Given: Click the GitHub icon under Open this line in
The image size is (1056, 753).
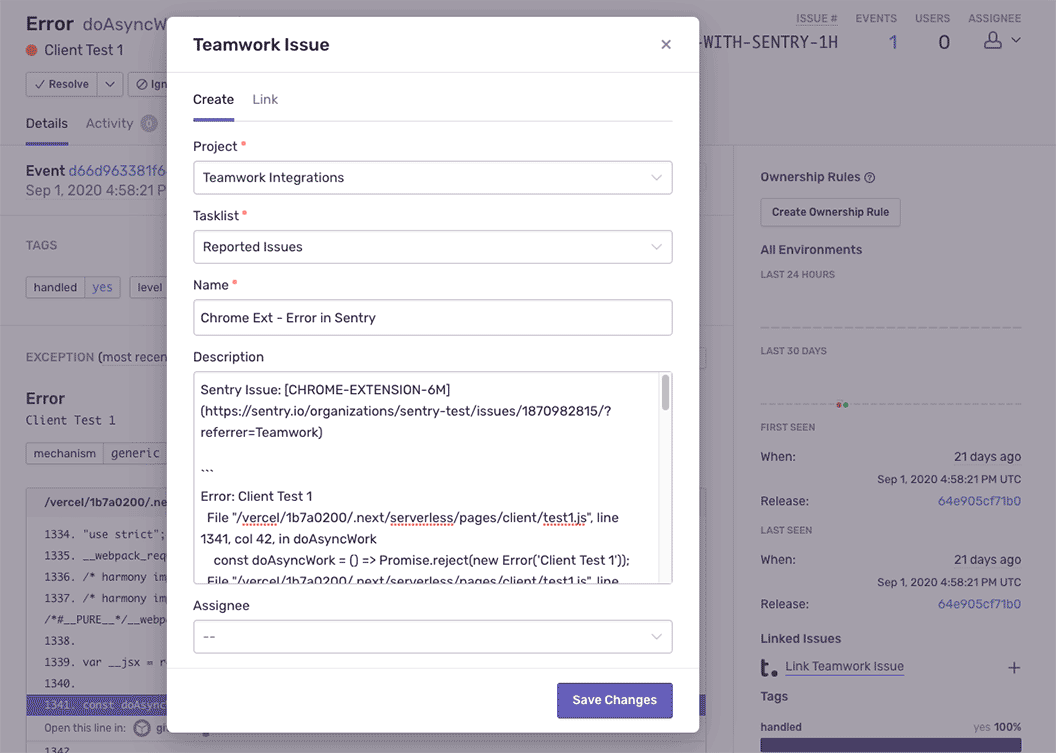Looking at the screenshot, I should click(141, 728).
